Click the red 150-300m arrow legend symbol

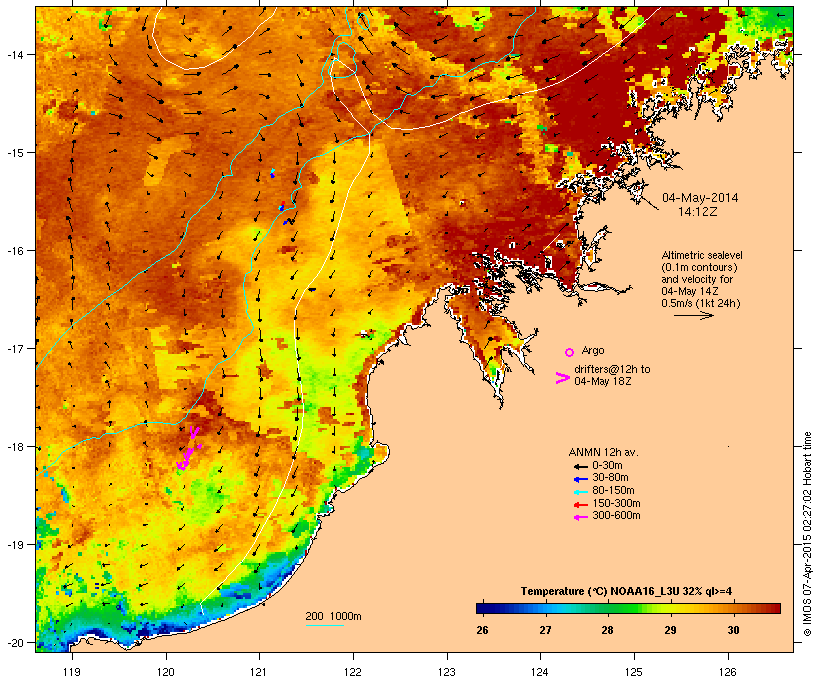click(580, 505)
